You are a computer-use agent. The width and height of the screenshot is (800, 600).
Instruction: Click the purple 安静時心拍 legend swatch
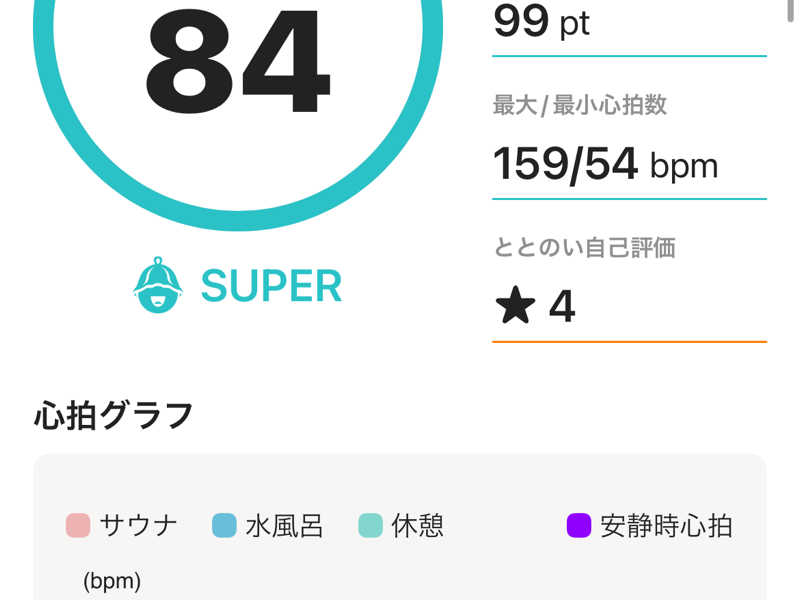(579, 526)
